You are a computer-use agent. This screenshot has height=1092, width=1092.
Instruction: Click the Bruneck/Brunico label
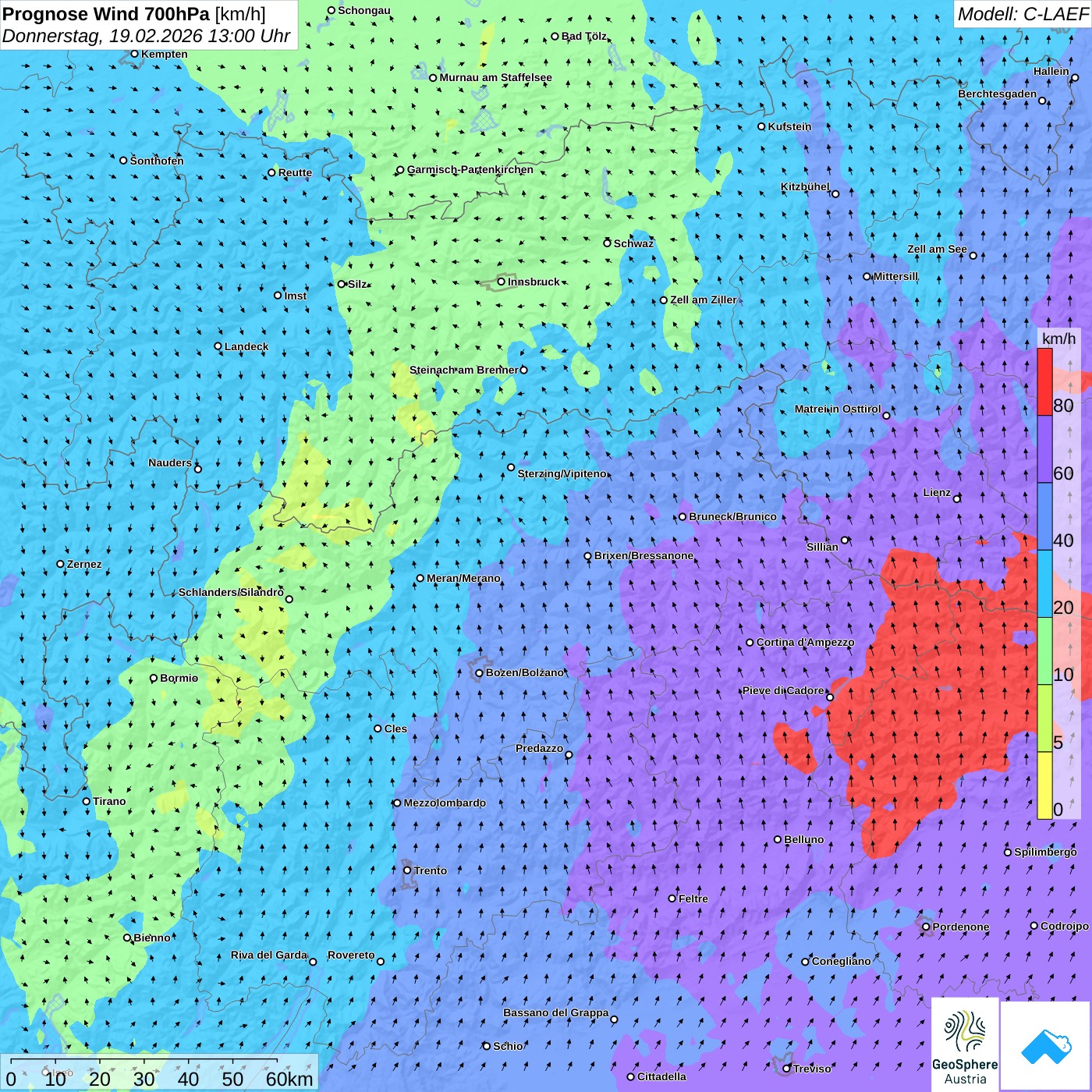732,516
